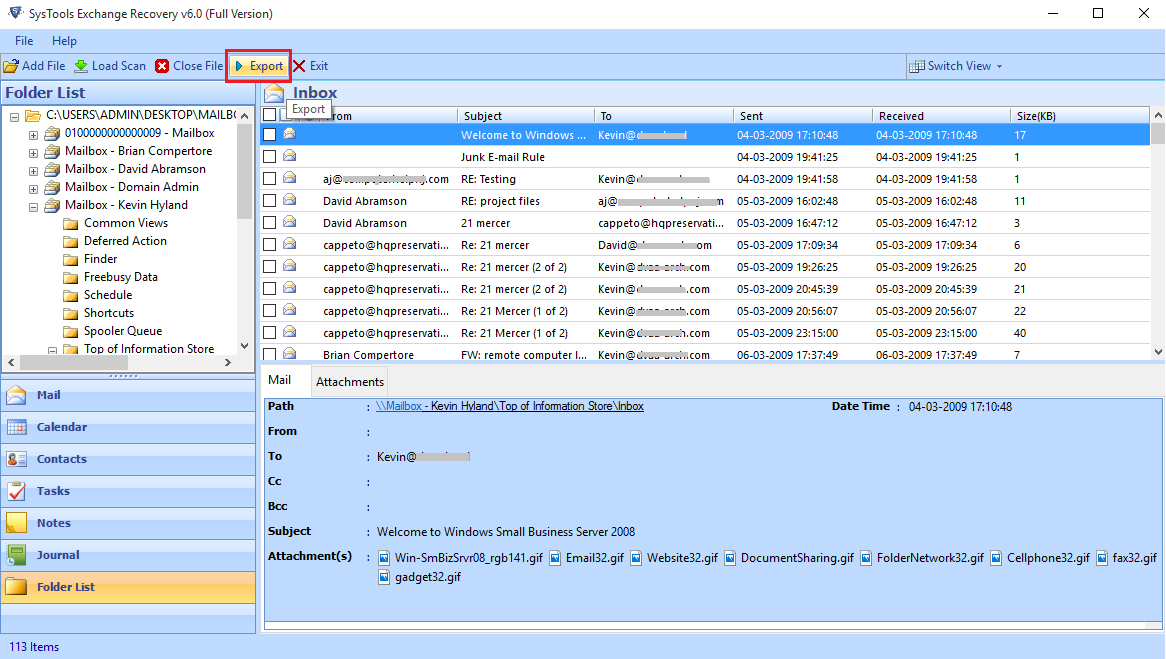This screenshot has height=659, width=1166.
Task: Click the Switch View grid icon
Action: 918,66
